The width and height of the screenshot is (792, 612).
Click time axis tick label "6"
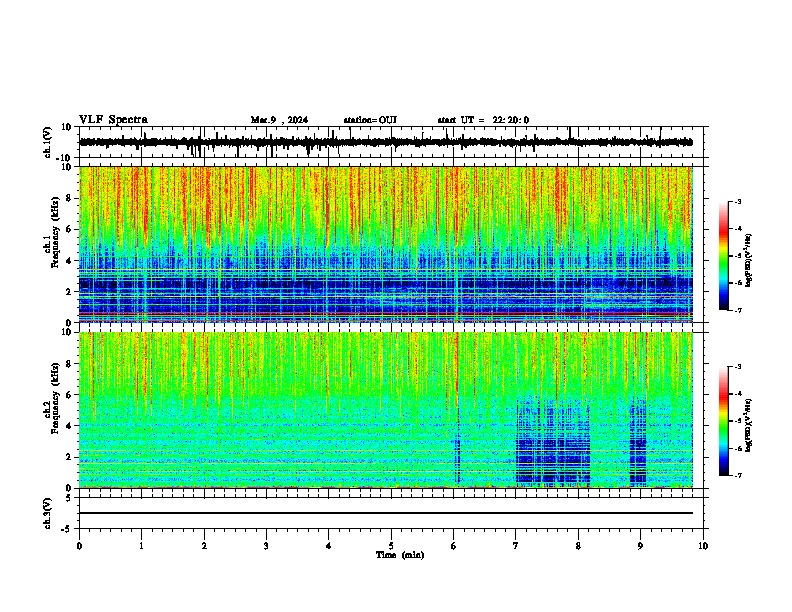click(x=454, y=546)
